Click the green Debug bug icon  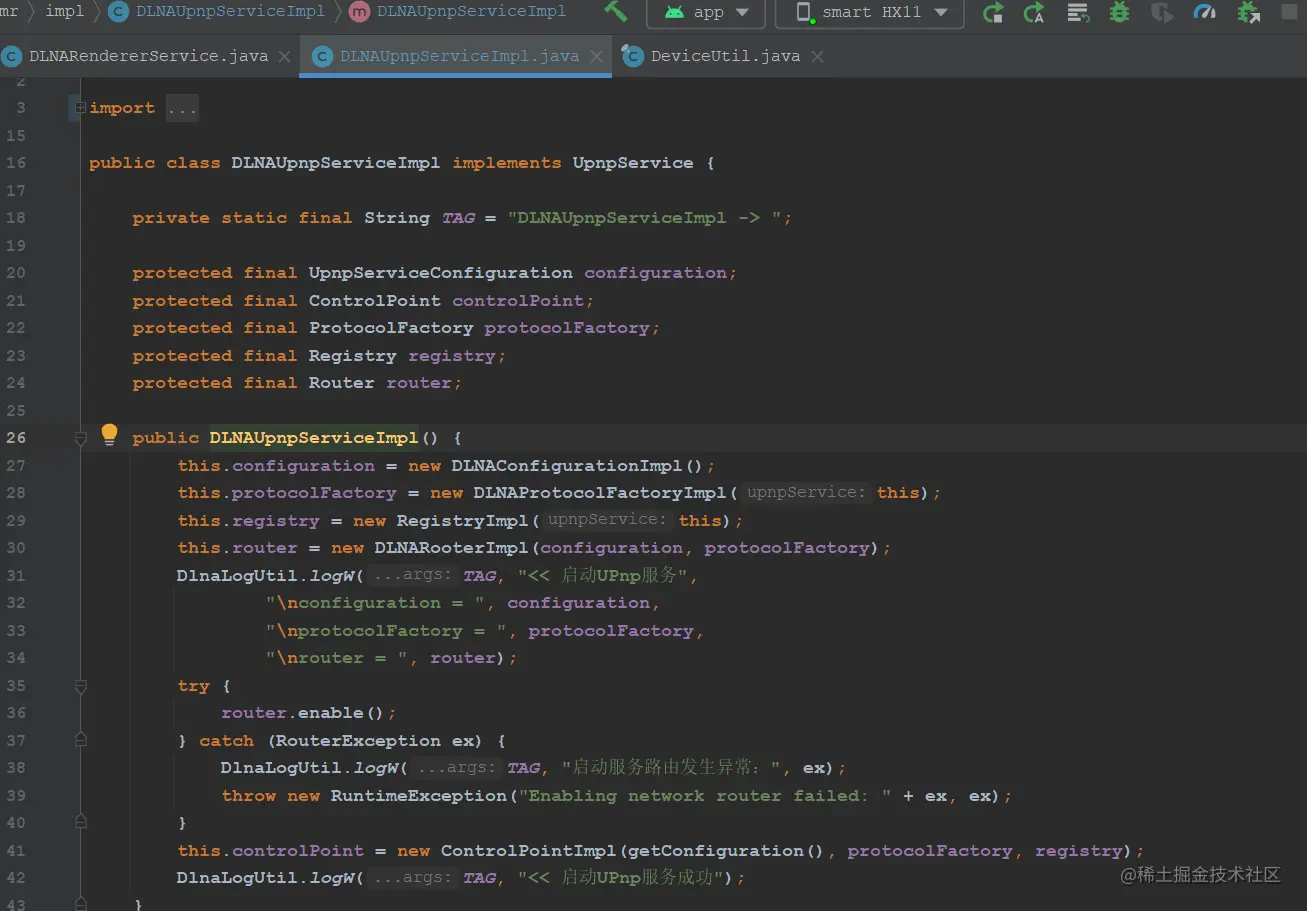click(x=1119, y=13)
